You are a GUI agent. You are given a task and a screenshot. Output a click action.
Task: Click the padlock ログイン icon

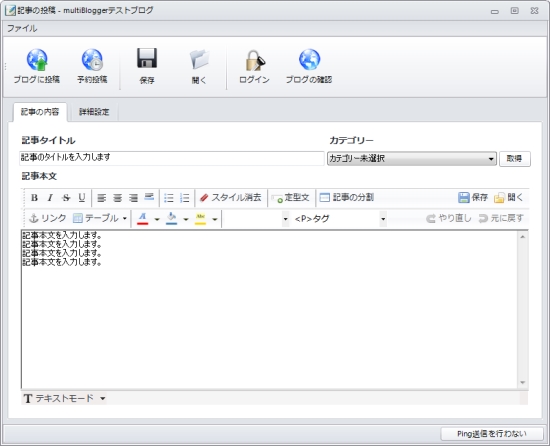[x=255, y=60]
